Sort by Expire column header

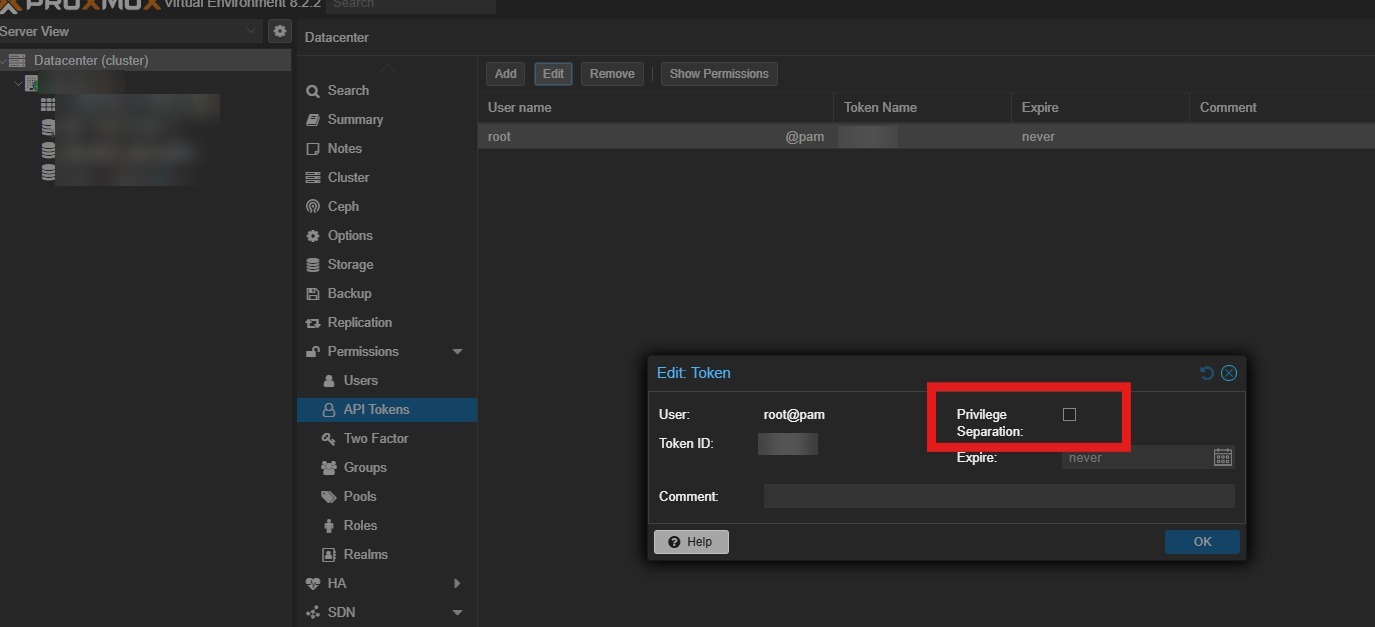point(1100,108)
